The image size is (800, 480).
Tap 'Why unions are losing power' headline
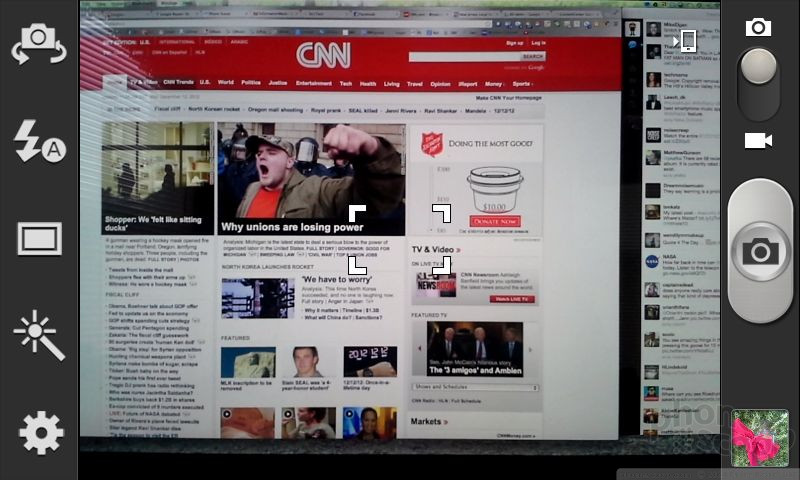[292, 227]
